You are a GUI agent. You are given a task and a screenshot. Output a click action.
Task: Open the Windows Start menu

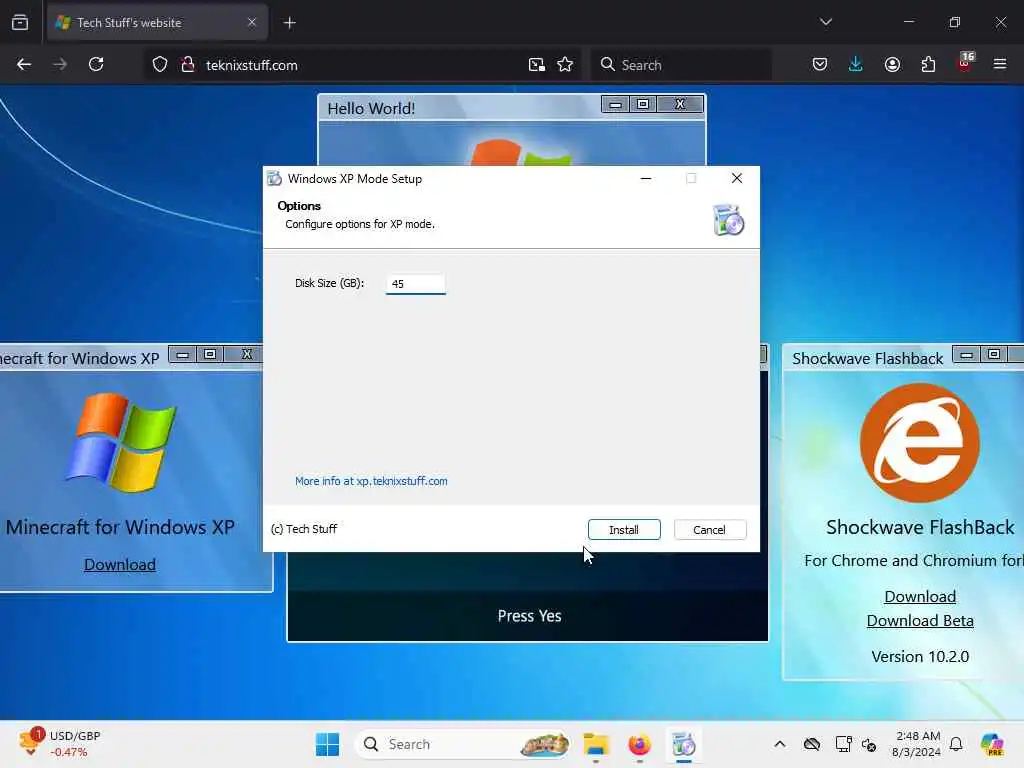point(327,744)
